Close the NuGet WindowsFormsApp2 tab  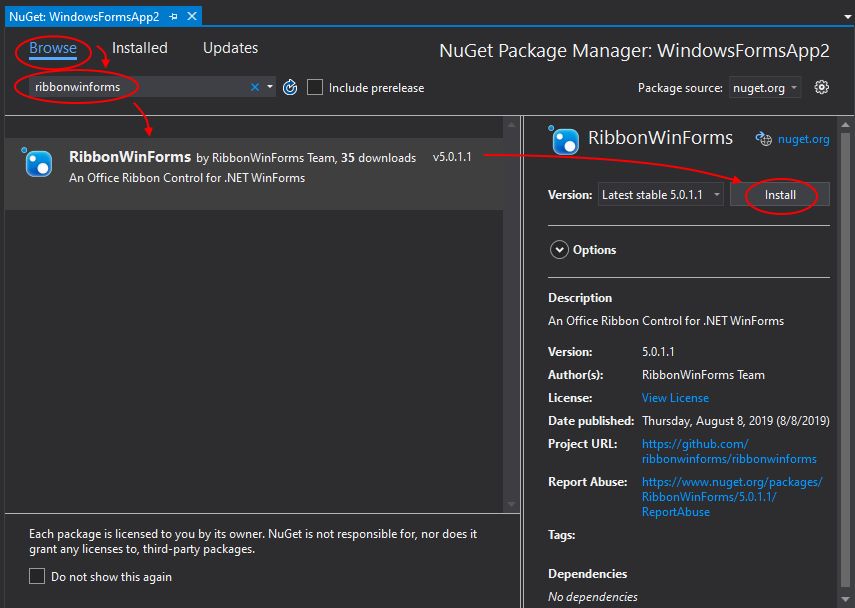point(192,16)
